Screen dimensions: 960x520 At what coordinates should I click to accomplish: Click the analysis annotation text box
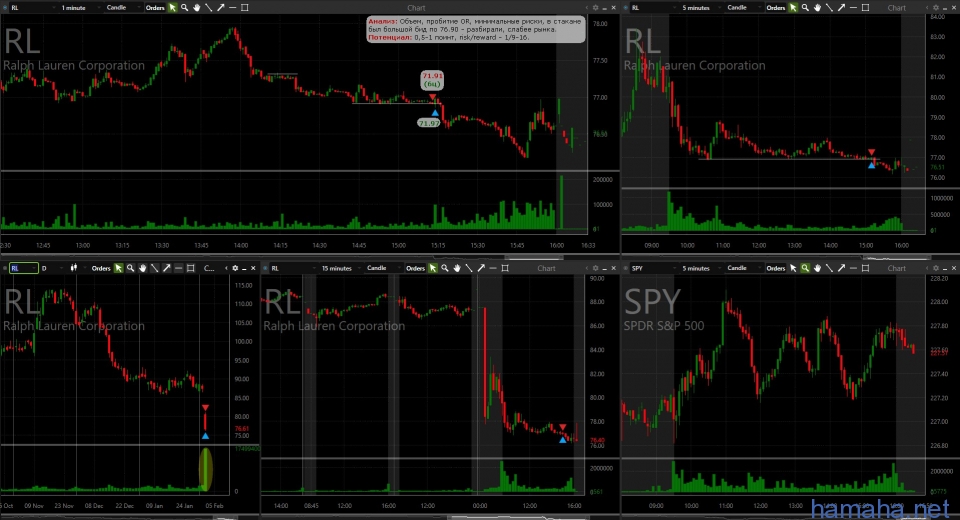click(x=475, y=29)
